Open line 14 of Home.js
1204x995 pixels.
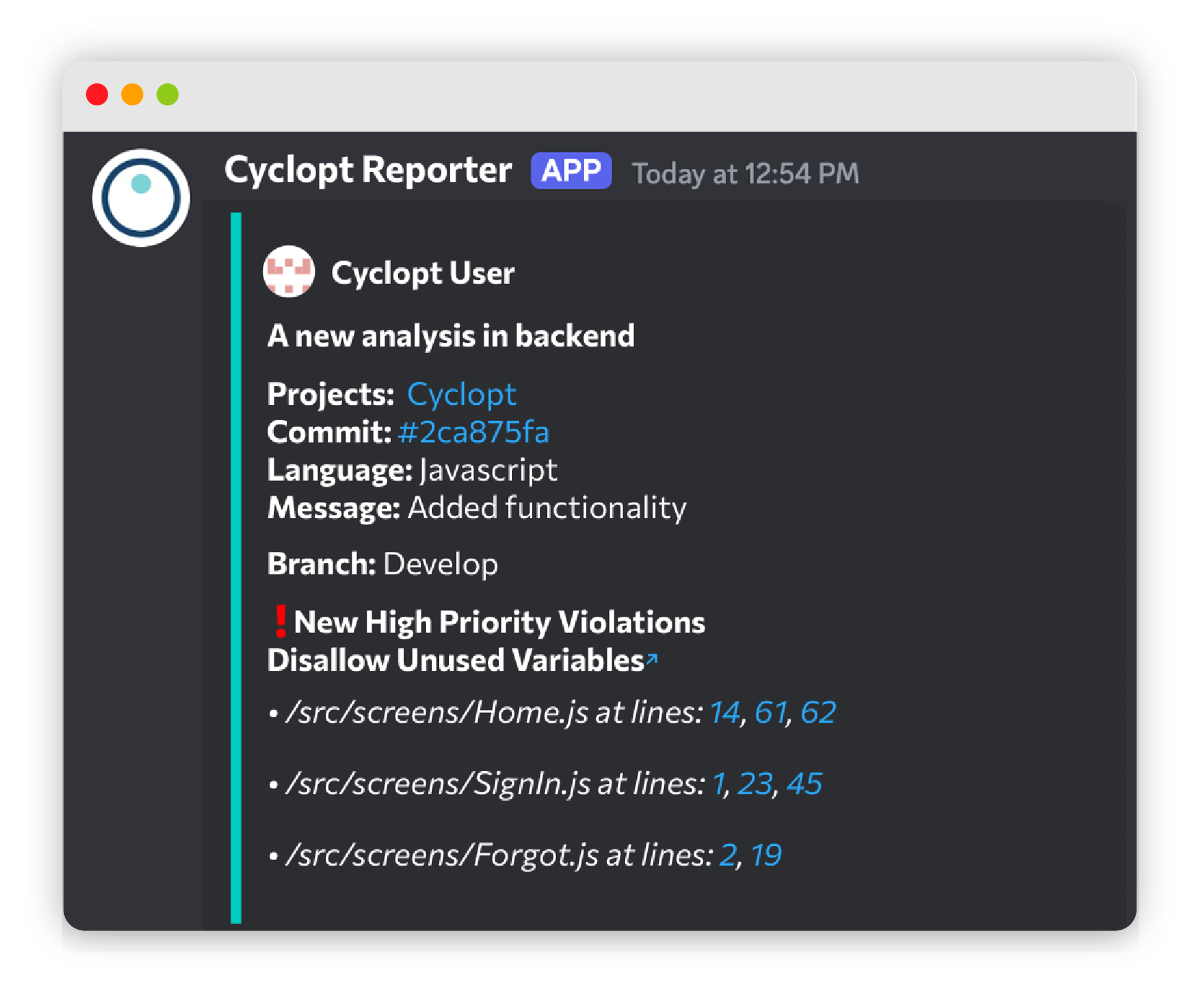coord(725,713)
